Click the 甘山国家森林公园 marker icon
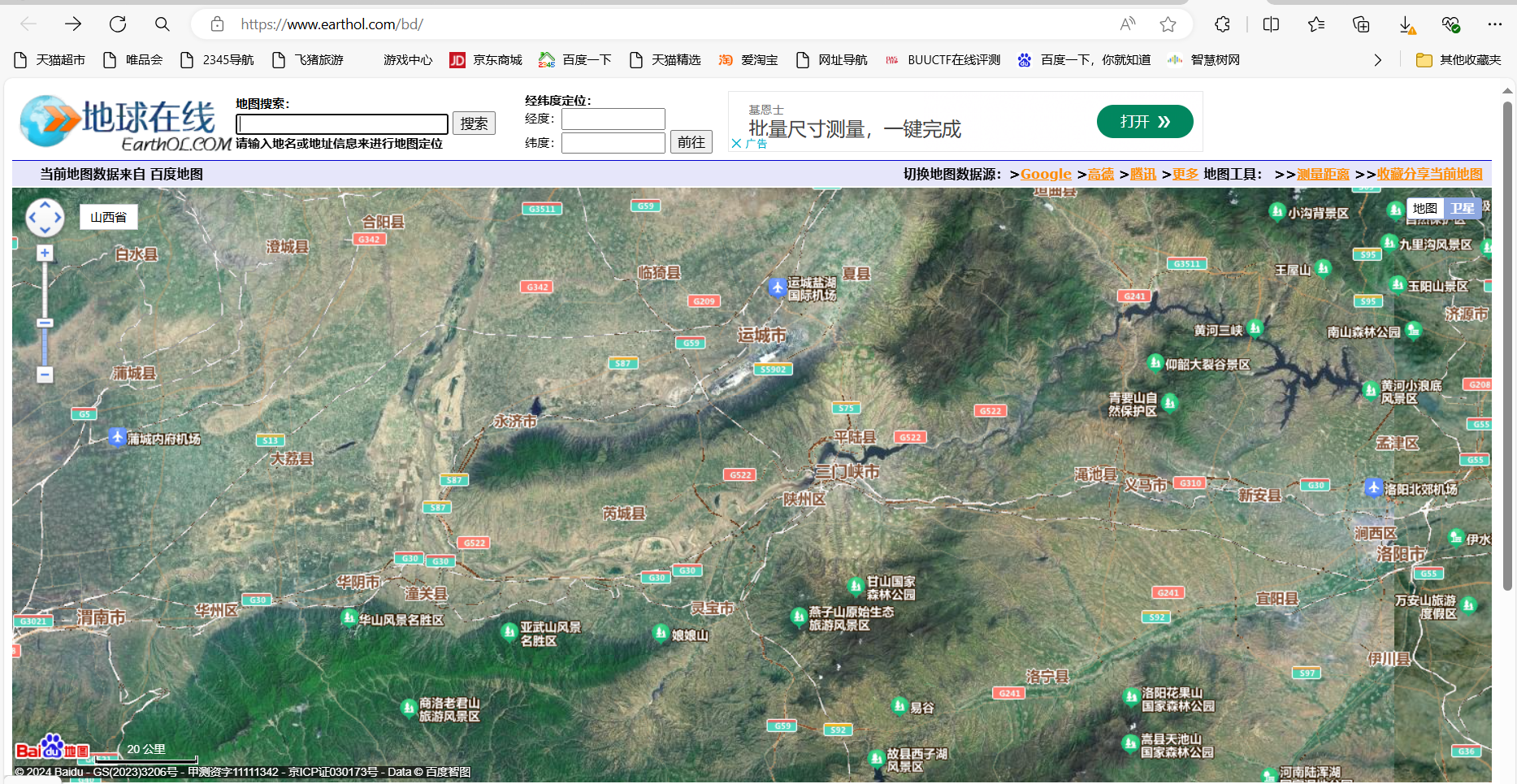 pos(856,586)
